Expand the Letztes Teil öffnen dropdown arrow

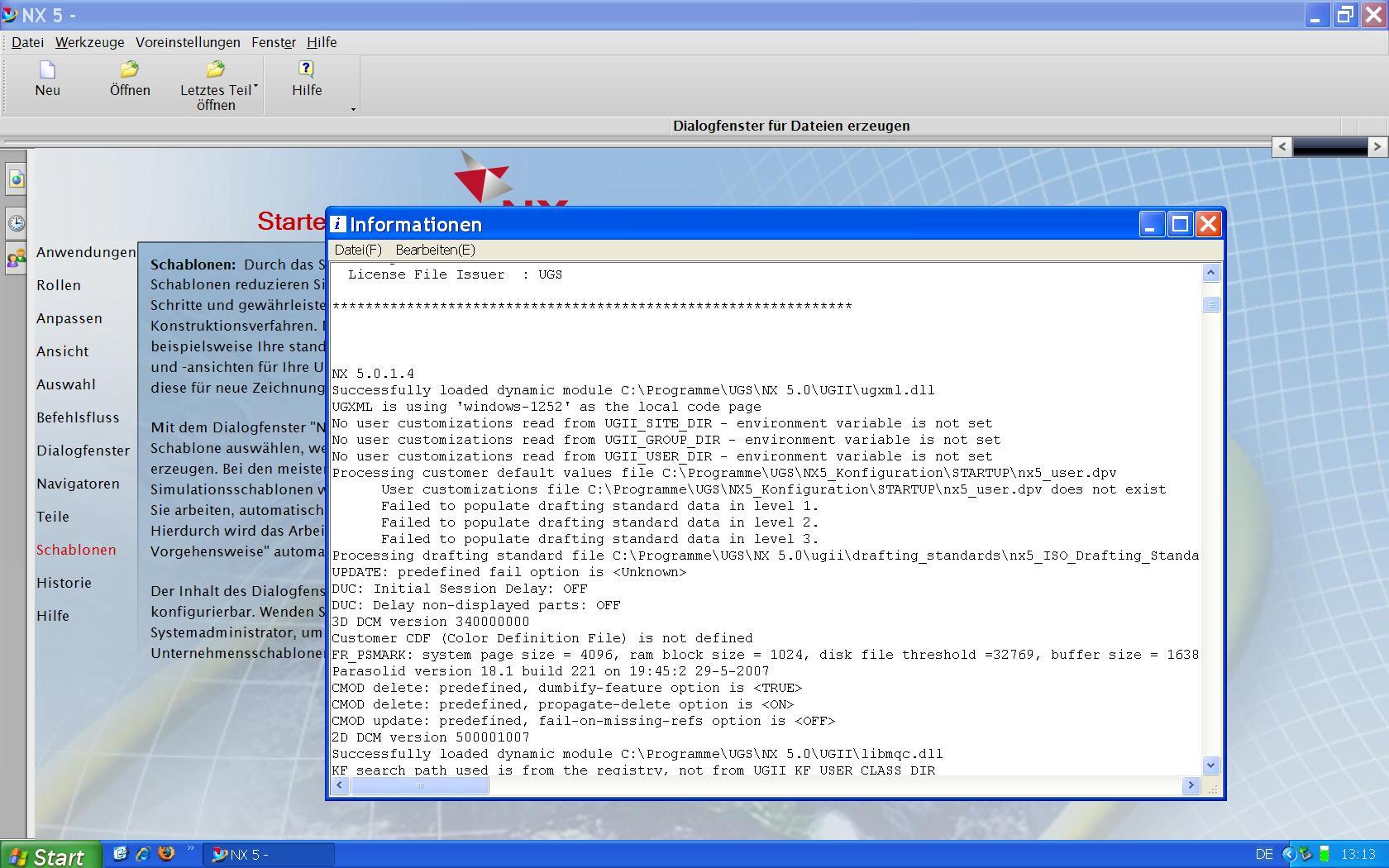click(x=256, y=85)
